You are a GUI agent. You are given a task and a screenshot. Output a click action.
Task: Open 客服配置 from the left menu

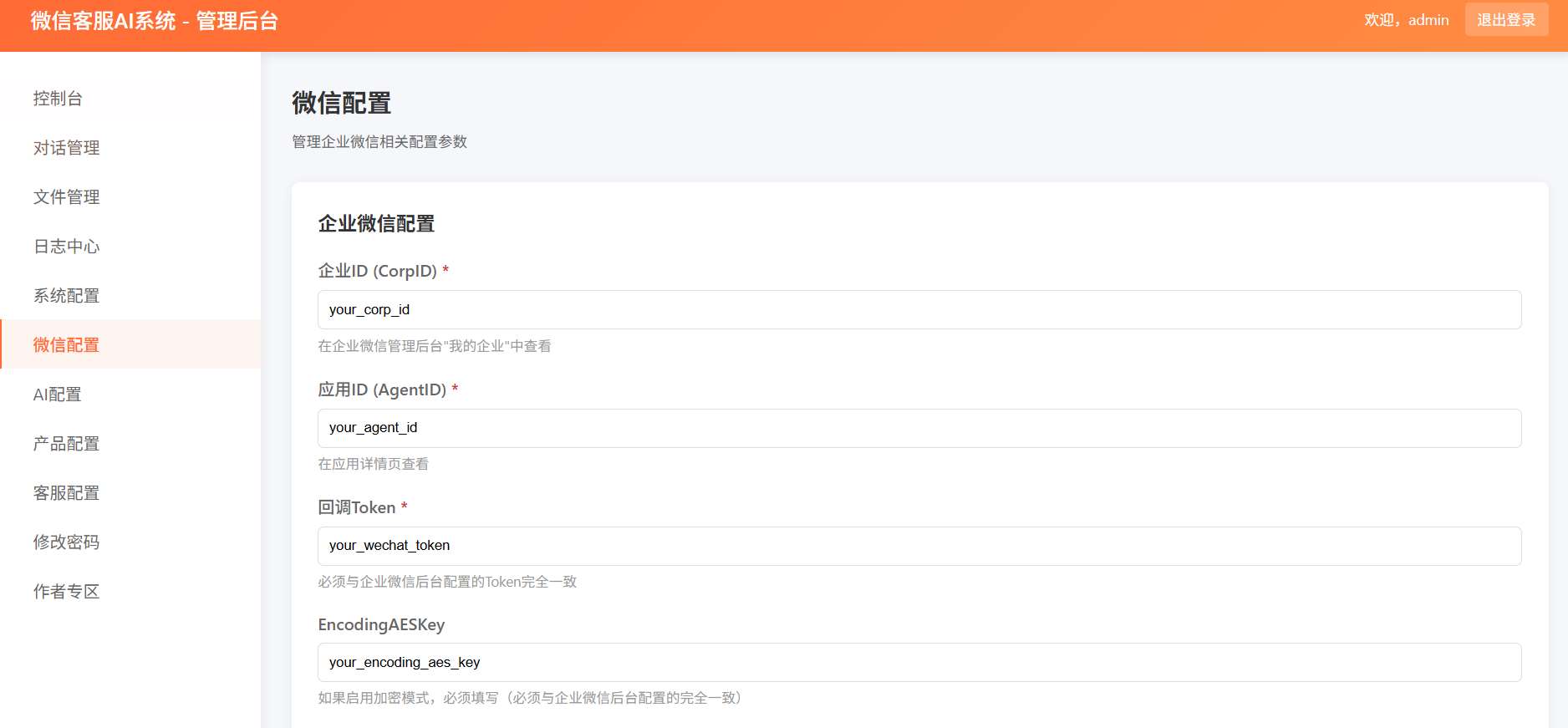(66, 493)
